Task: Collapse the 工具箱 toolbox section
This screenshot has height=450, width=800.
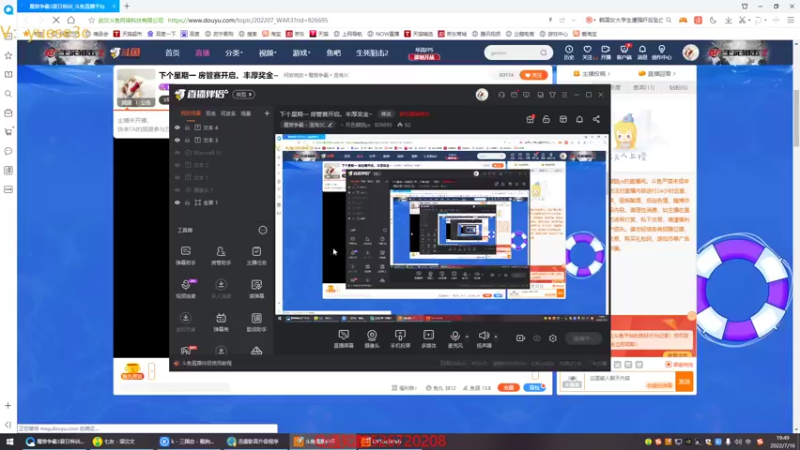Action: click(263, 230)
